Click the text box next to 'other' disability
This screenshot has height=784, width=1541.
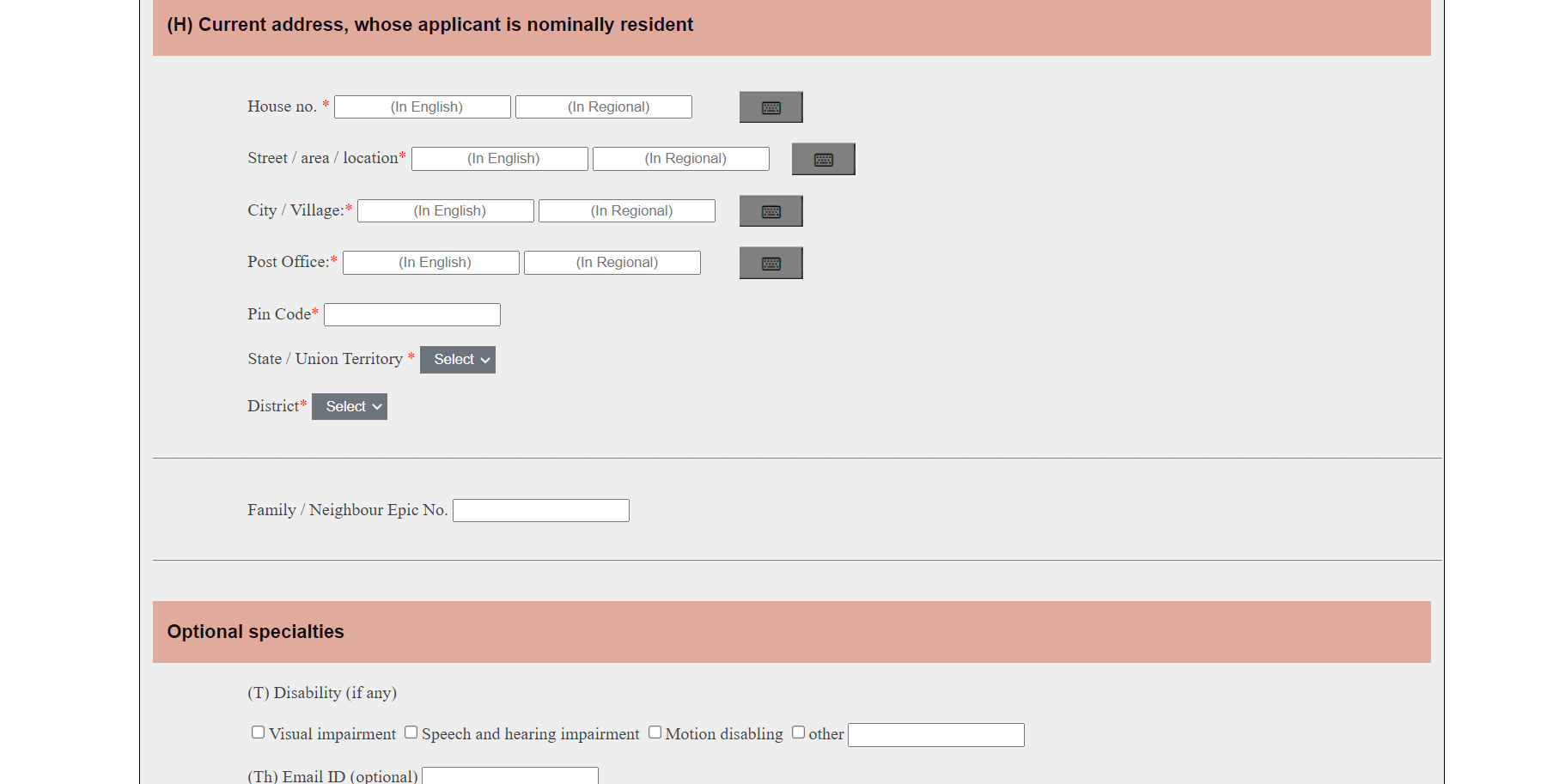click(935, 735)
